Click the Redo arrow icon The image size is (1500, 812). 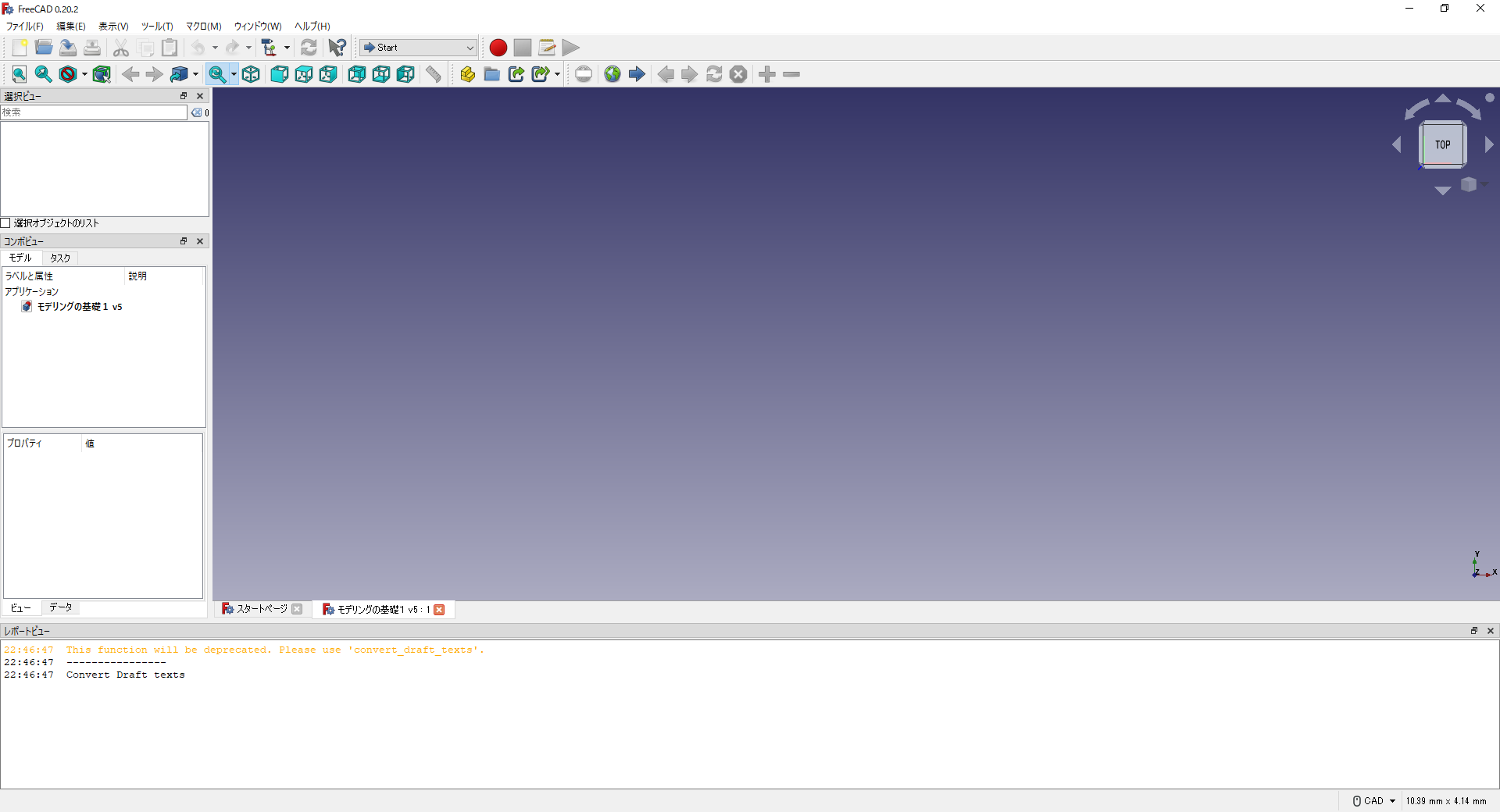232,48
